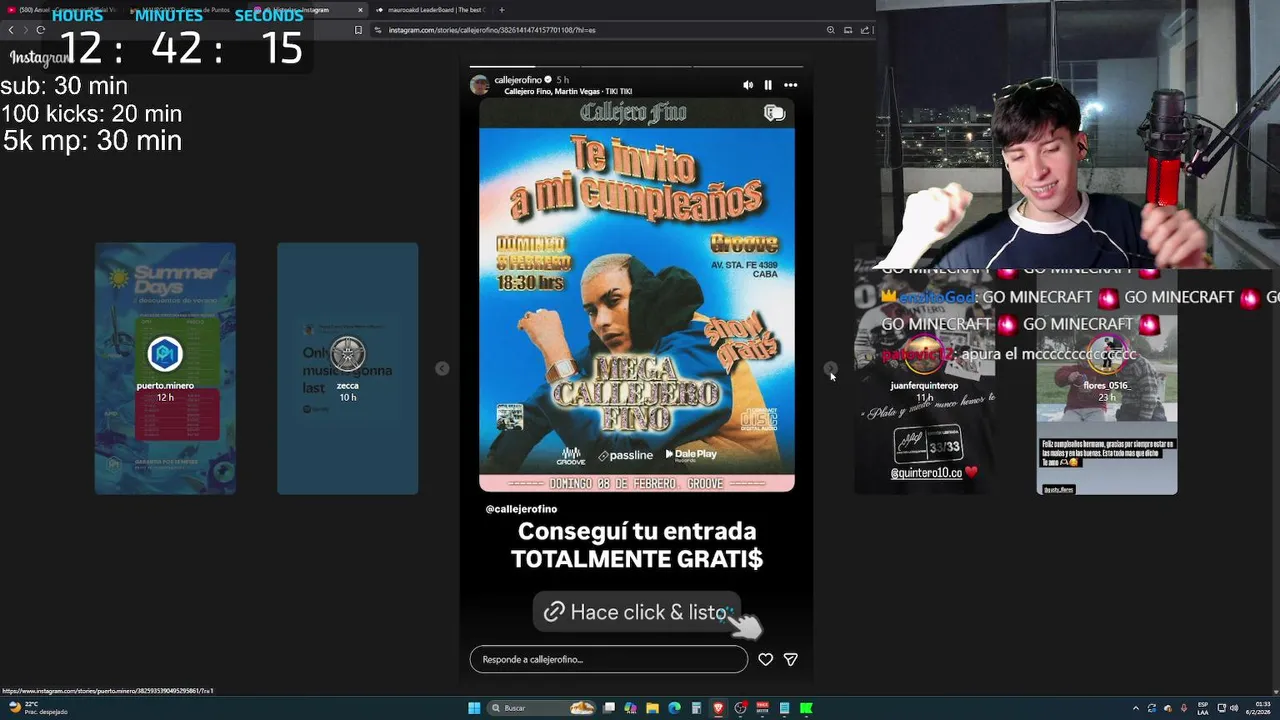Screen dimensions: 1280x720
Task: Open the puerto.minero story thumbnail
Action: 165,368
